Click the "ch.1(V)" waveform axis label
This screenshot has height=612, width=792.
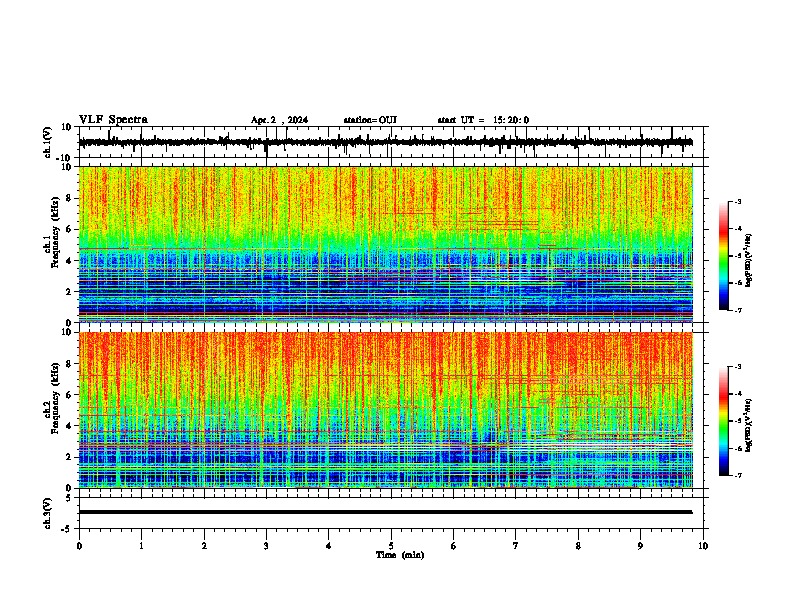tap(48, 142)
